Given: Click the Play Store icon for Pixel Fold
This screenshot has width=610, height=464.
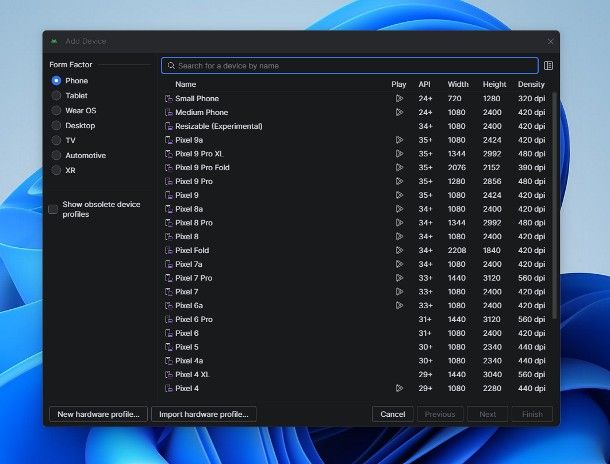Looking at the screenshot, I should pyautogui.click(x=399, y=250).
